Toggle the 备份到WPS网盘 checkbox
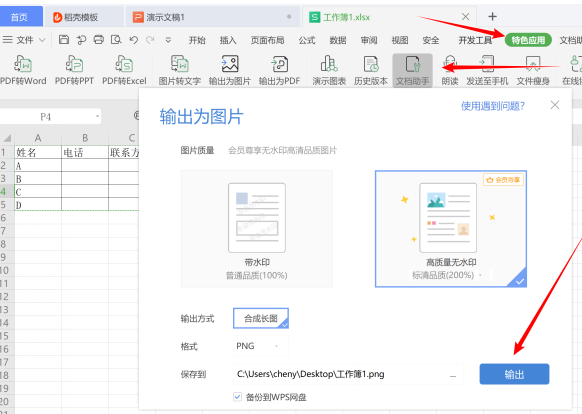The height and width of the screenshot is (414, 582). 238,397
